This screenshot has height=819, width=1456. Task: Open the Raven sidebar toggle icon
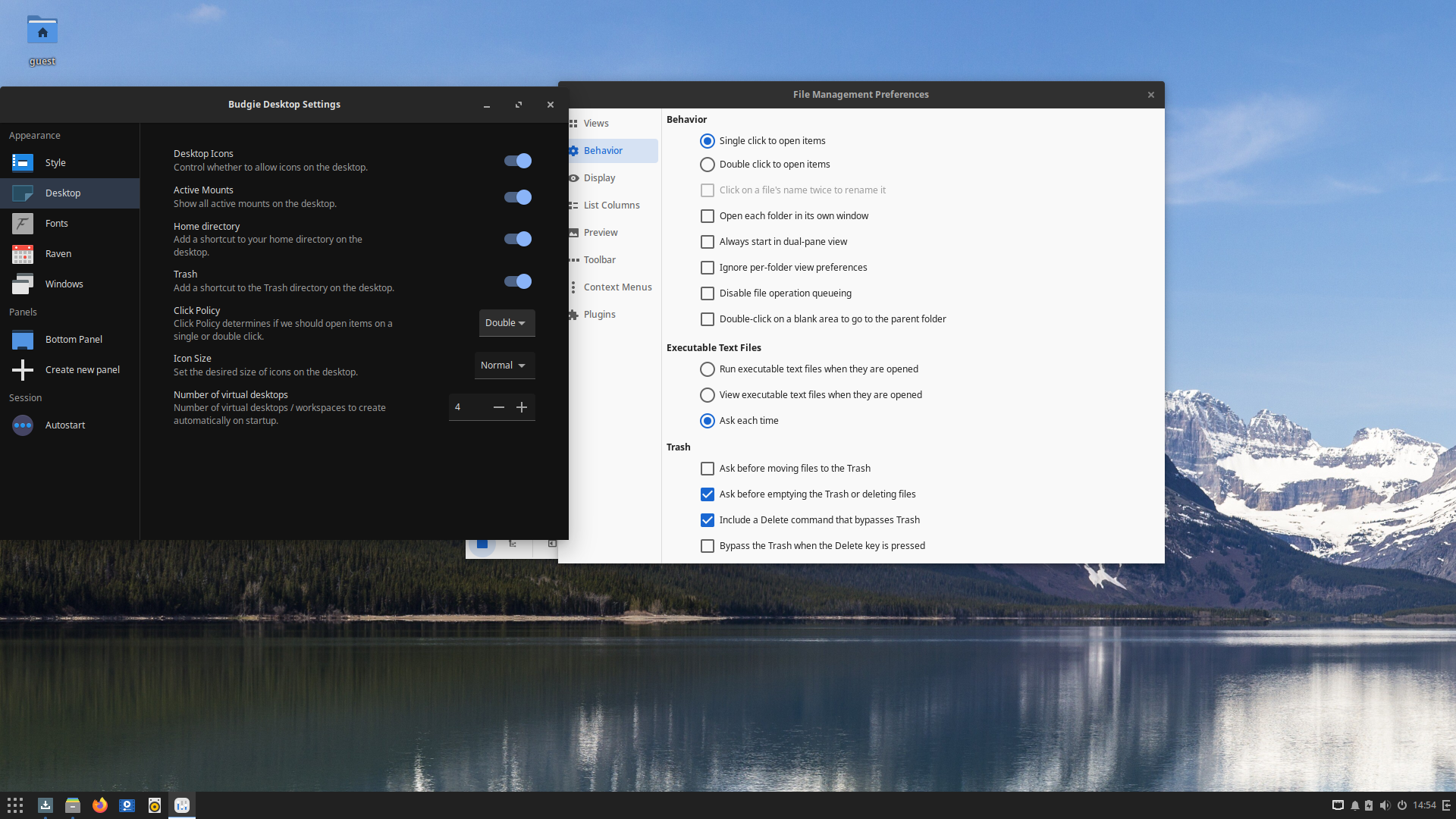[x=1447, y=805]
